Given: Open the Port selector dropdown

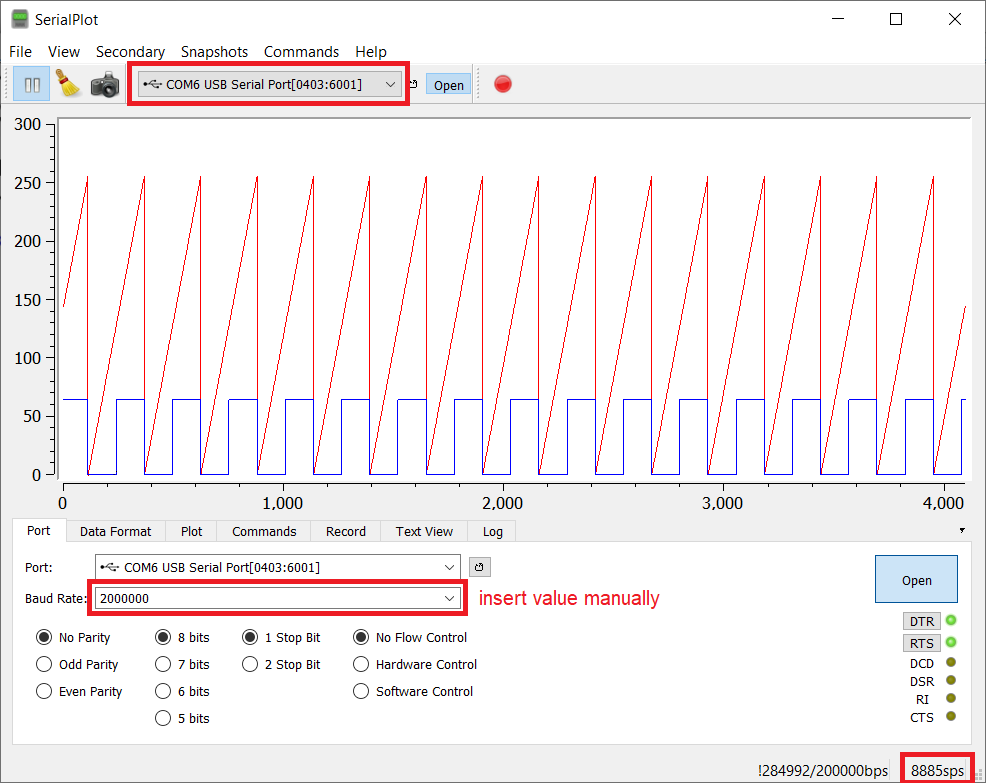Looking at the screenshot, I should tap(450, 567).
